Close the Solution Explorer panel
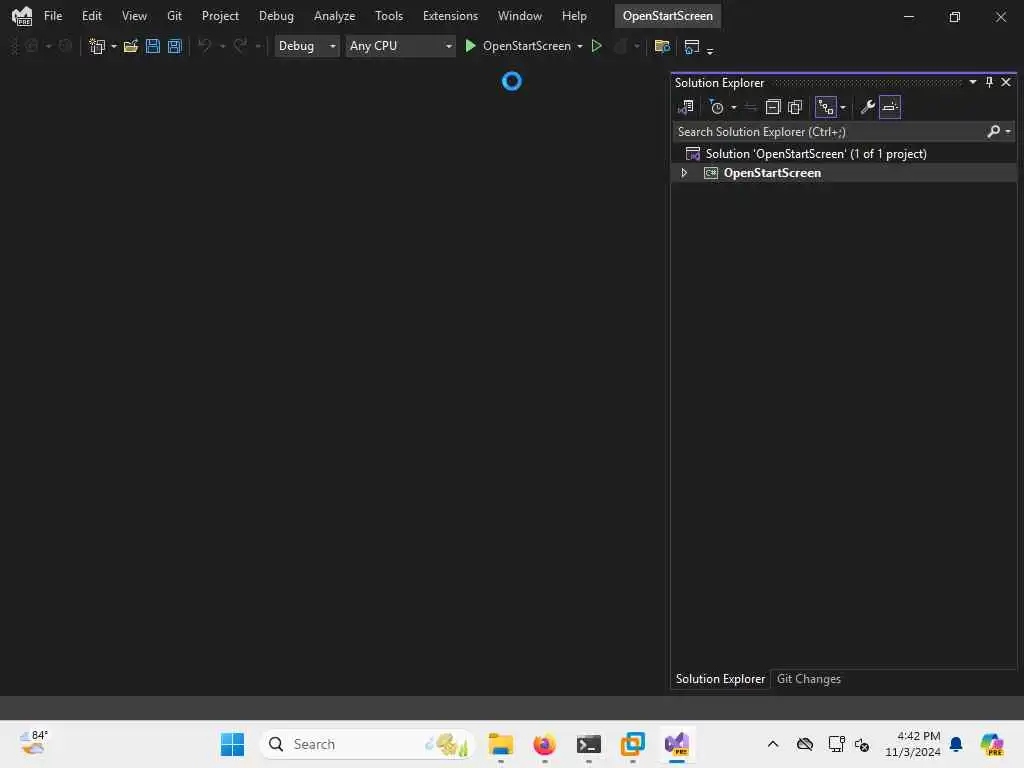 [1006, 82]
